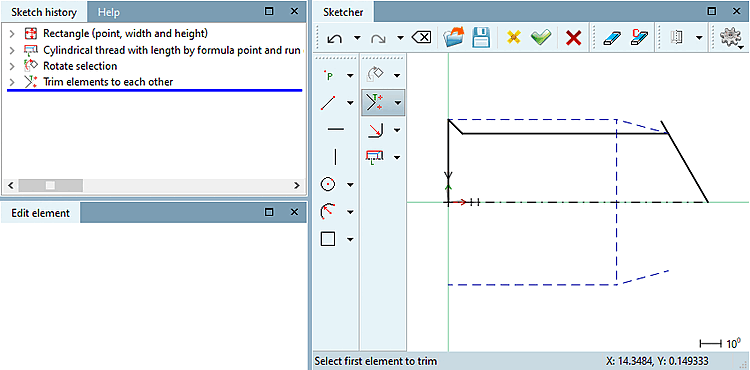
Task: Click the horizontal scrollbar thumb in history
Action: pyautogui.click(x=51, y=185)
